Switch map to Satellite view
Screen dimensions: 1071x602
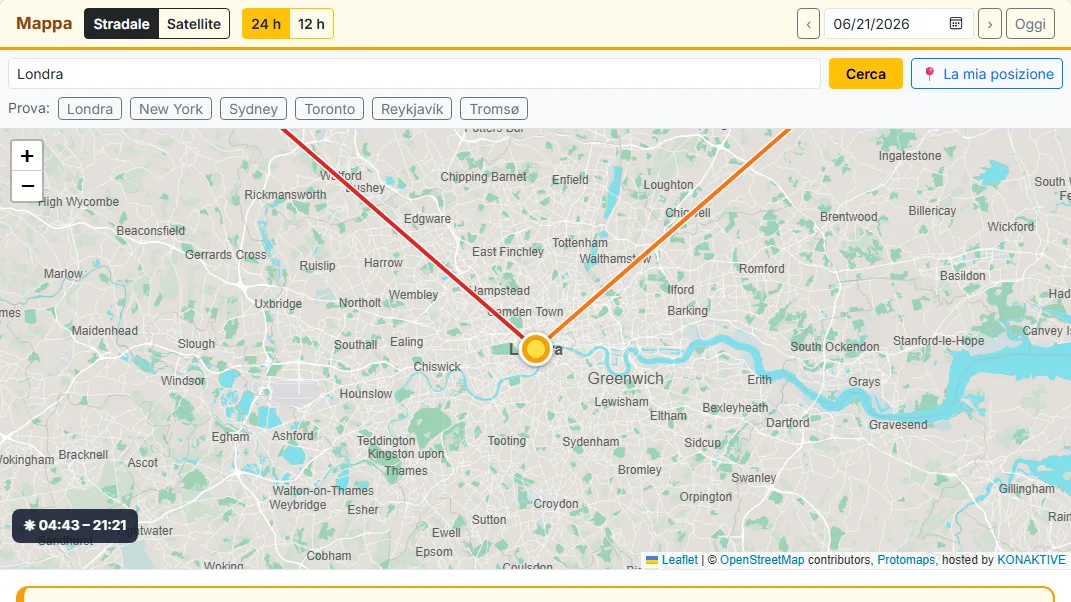point(194,24)
